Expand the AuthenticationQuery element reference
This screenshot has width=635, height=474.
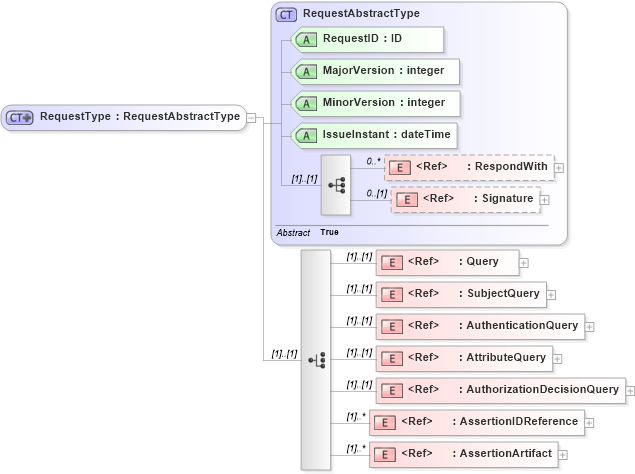pos(590,327)
